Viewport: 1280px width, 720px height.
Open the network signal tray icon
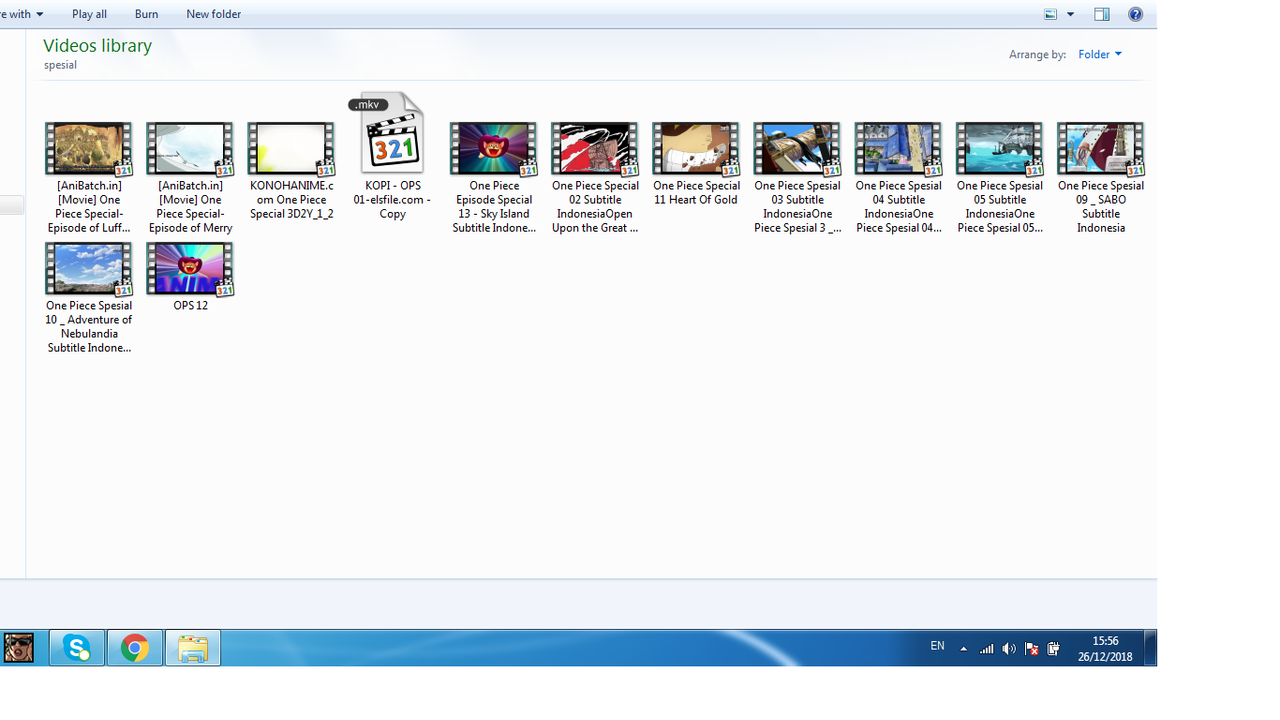[x=987, y=649]
